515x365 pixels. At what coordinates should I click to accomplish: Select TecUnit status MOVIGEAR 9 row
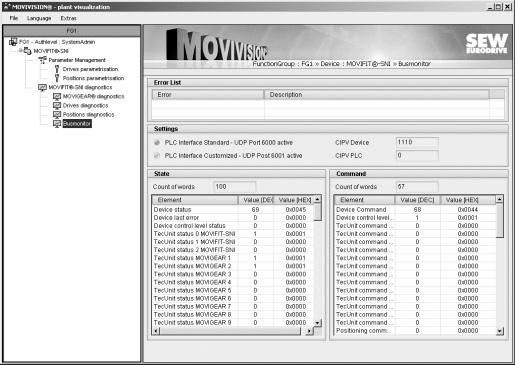[233, 323]
